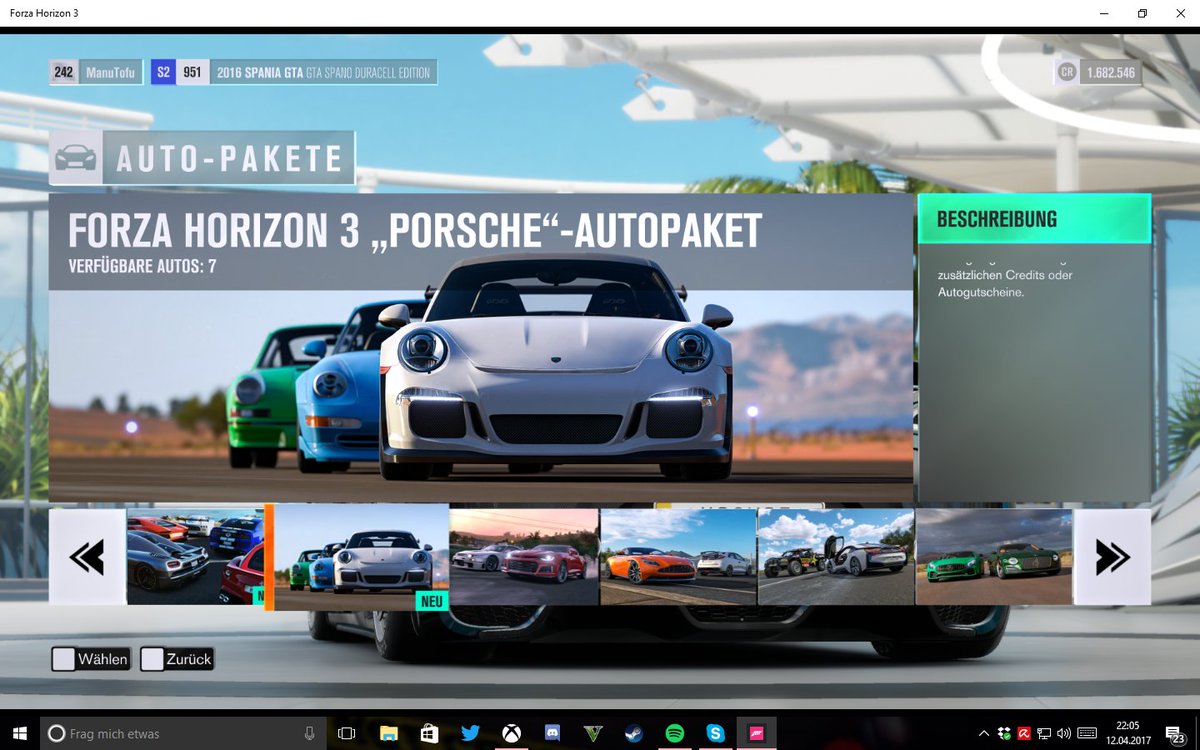Viewport: 1200px width, 750px height.
Task: Click the 951 performance index value
Action: pyautogui.click(x=192, y=73)
